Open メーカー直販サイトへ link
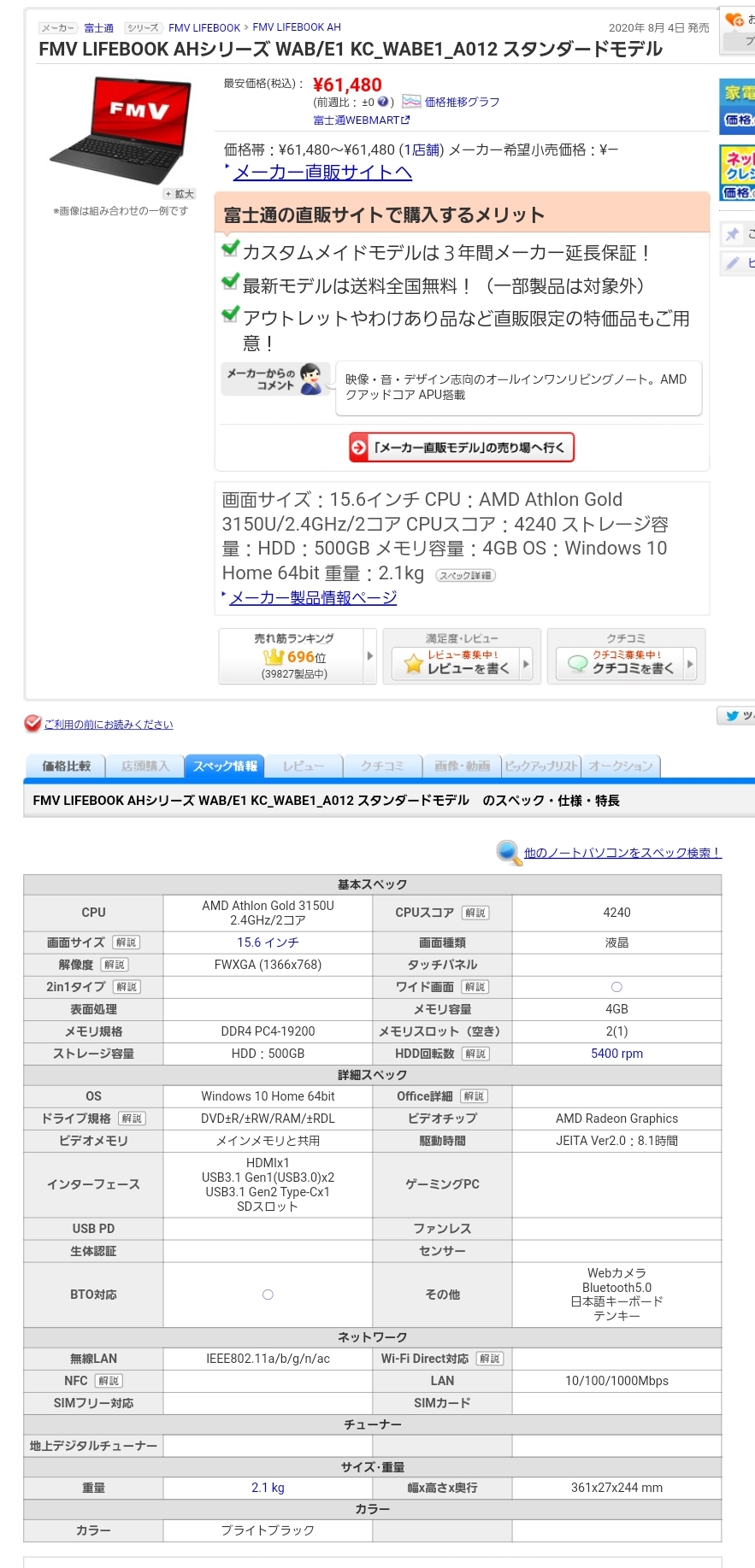Screen dimensions: 755x1568 pyautogui.click(x=323, y=173)
